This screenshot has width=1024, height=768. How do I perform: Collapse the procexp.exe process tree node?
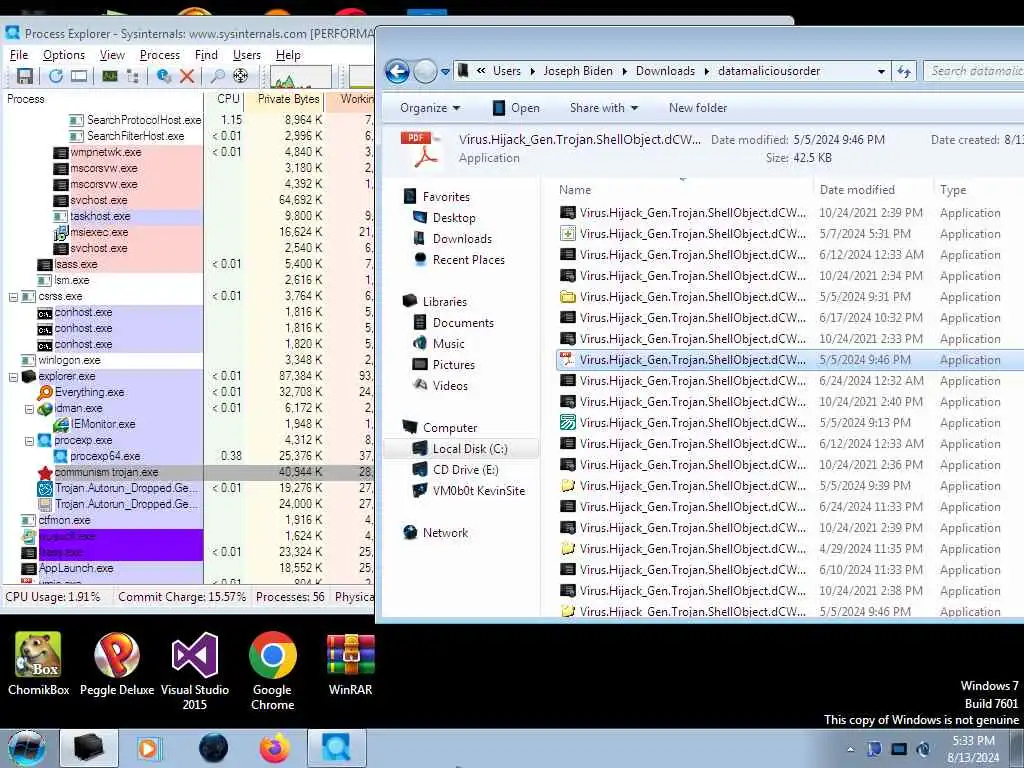[x=29, y=441]
